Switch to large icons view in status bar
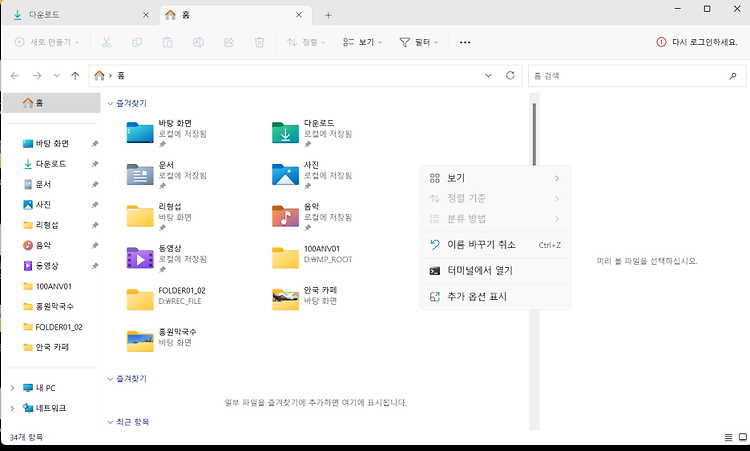 click(x=743, y=437)
